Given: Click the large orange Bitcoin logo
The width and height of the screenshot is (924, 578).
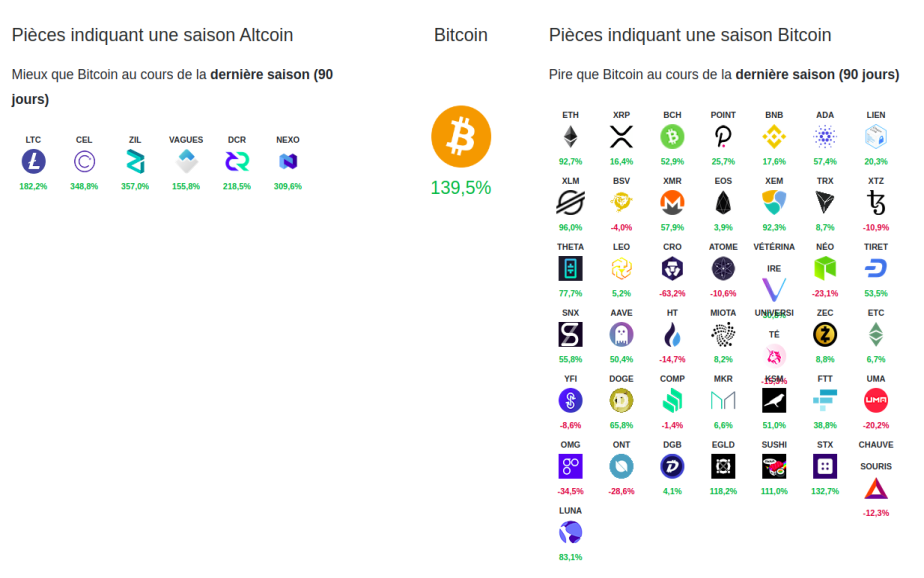Looking at the screenshot, I should coord(461,137).
